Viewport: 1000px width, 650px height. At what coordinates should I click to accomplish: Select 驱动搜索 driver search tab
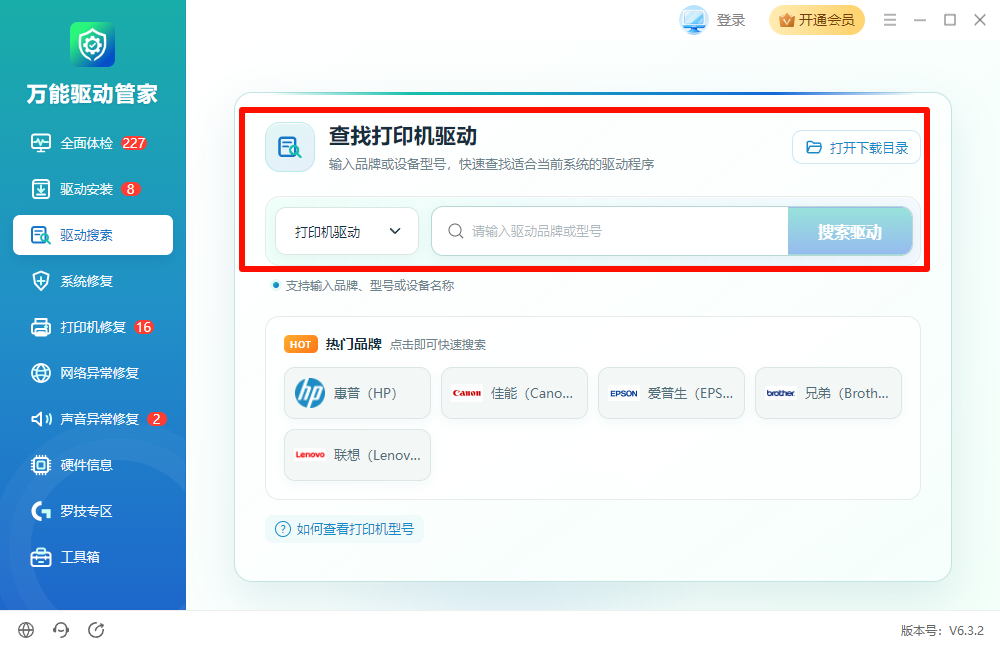[x=92, y=235]
